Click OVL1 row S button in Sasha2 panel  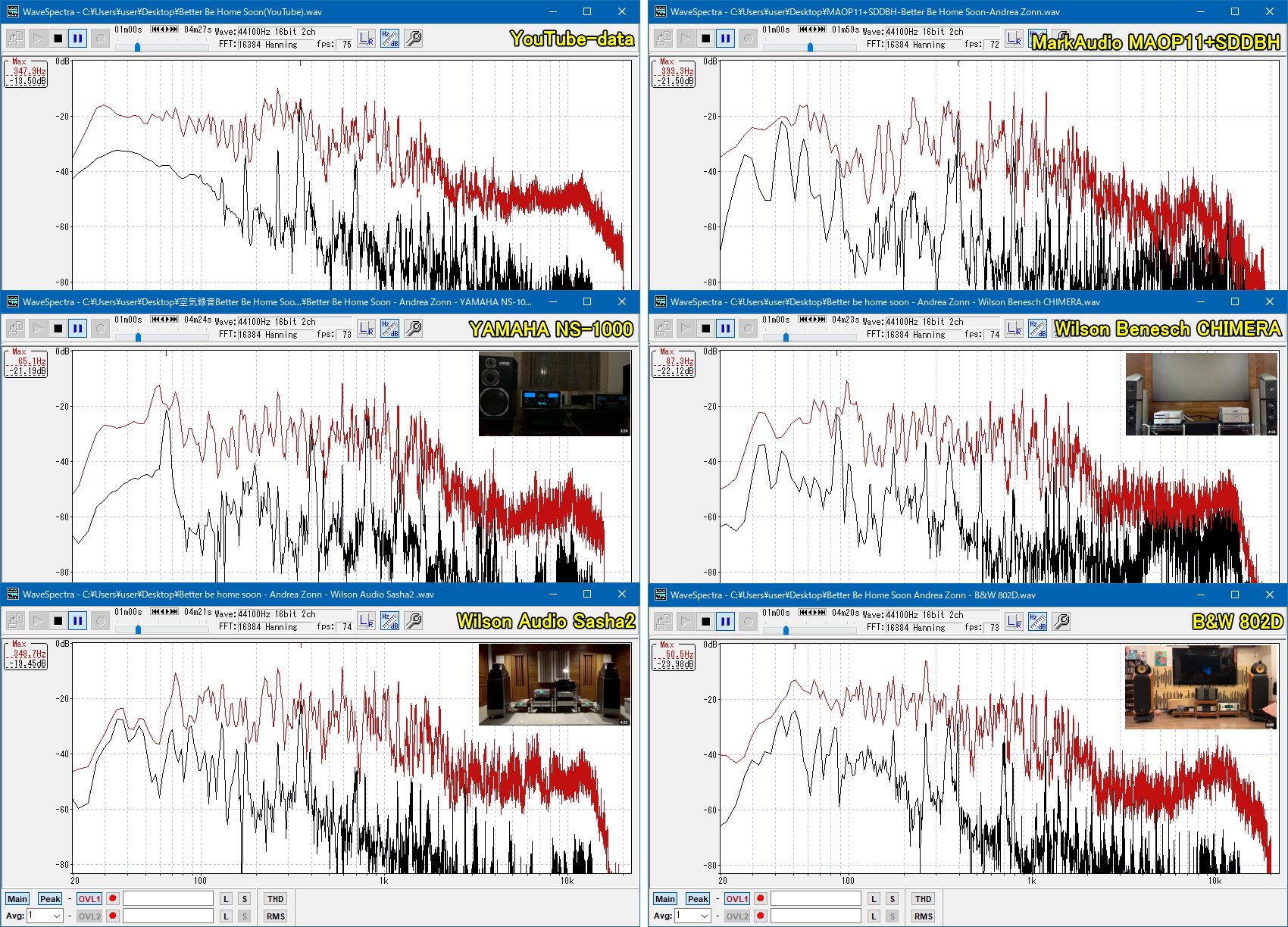(244, 899)
